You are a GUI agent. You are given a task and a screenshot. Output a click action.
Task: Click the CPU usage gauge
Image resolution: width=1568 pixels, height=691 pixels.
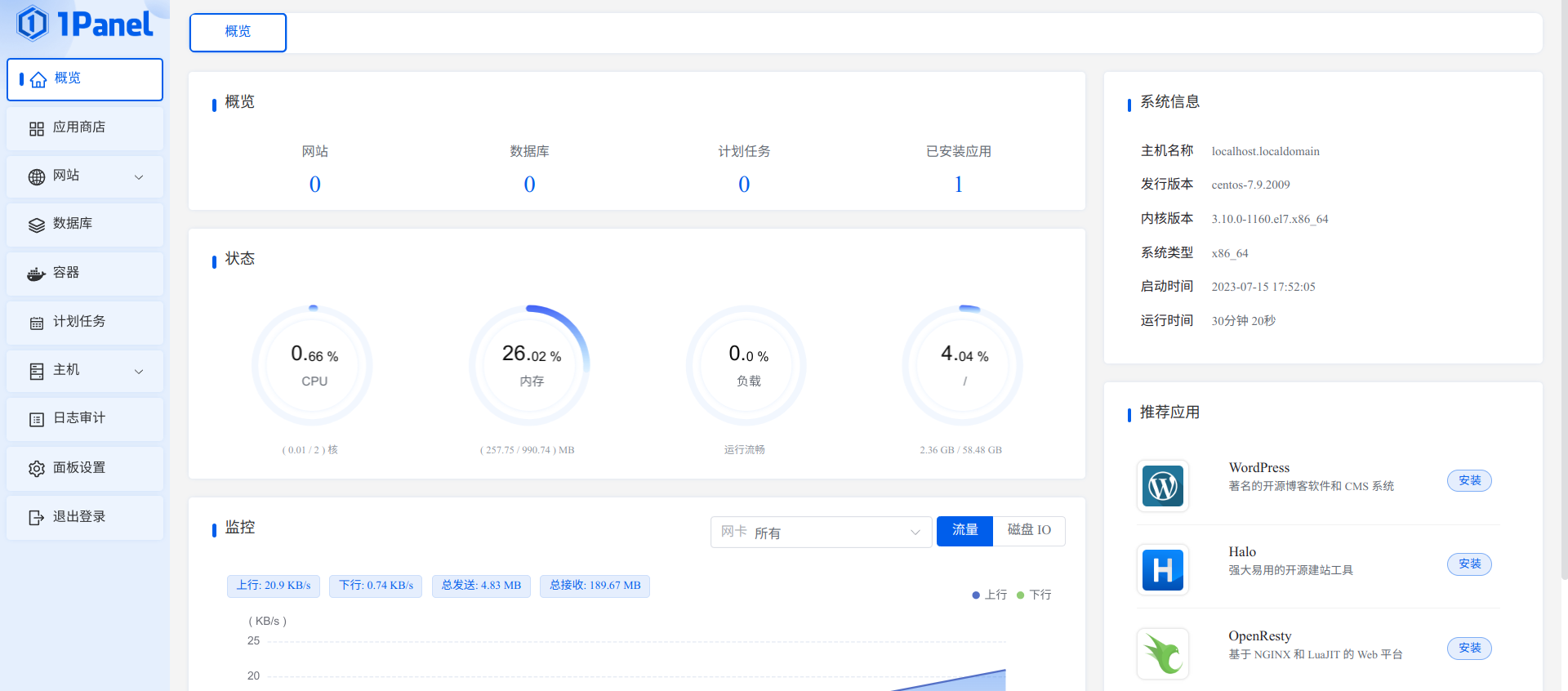click(312, 365)
